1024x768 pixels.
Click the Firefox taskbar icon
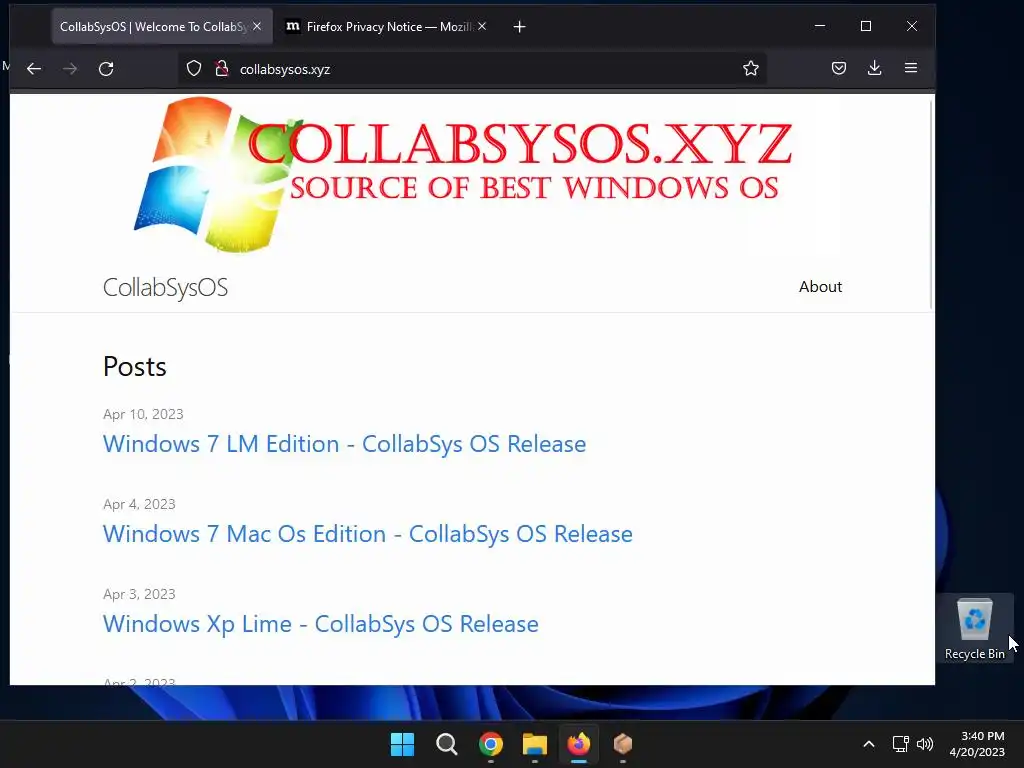click(579, 744)
